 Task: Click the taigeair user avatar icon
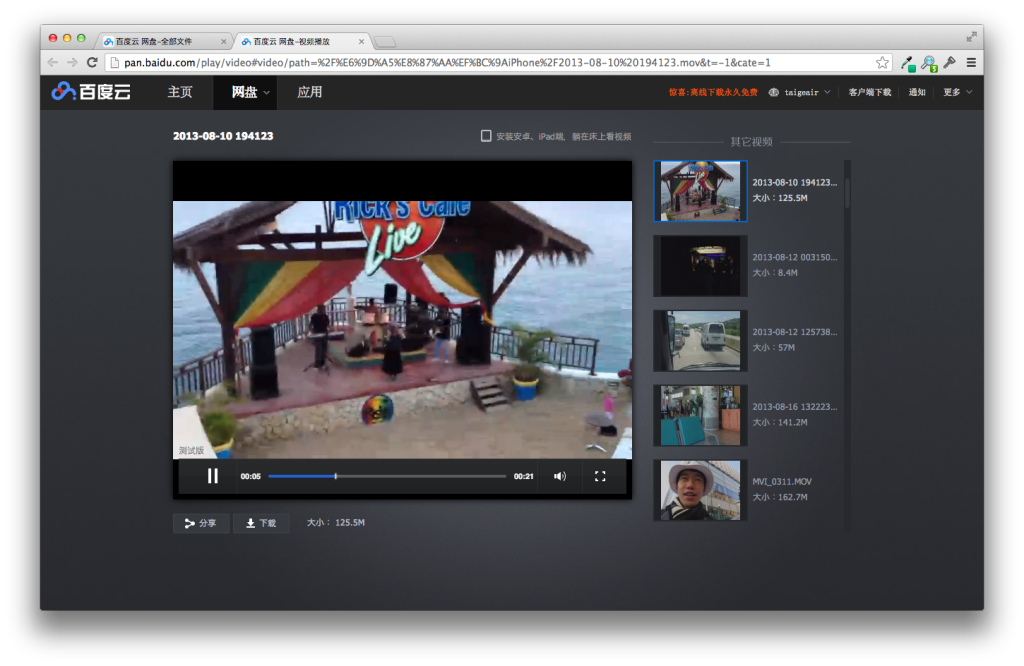point(774,92)
